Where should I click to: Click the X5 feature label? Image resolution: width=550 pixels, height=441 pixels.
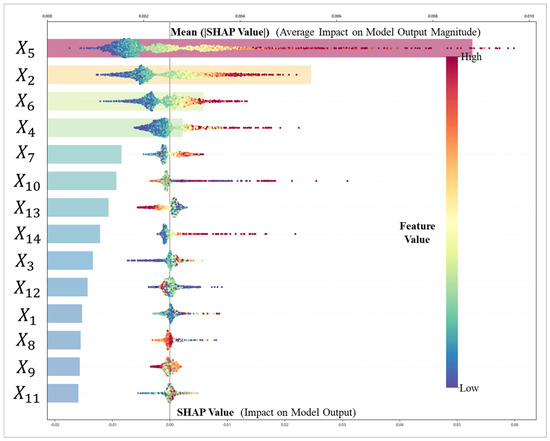pos(25,48)
